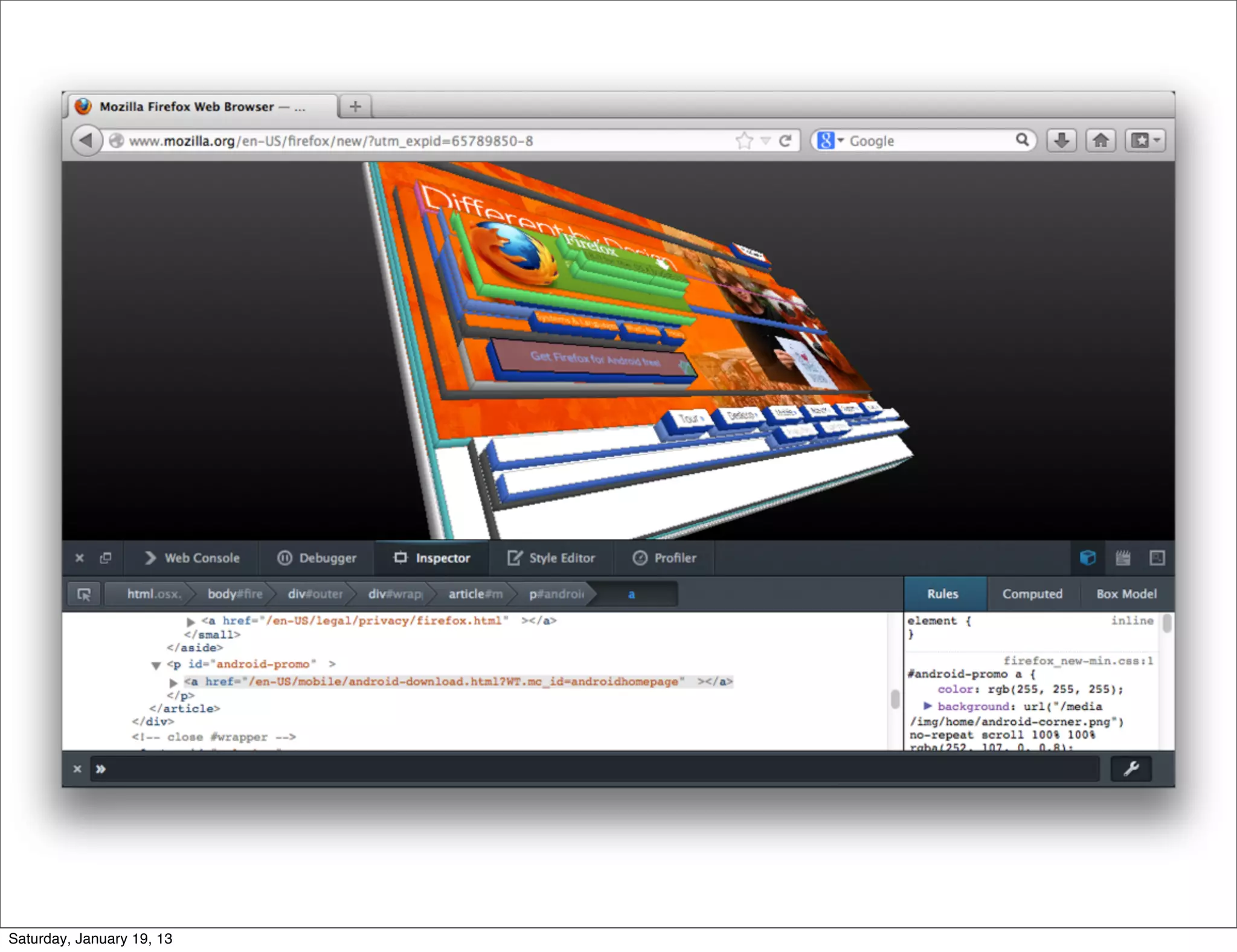Select article breadcrumb in the path bar
This screenshot has width=1237, height=952.
[475, 594]
